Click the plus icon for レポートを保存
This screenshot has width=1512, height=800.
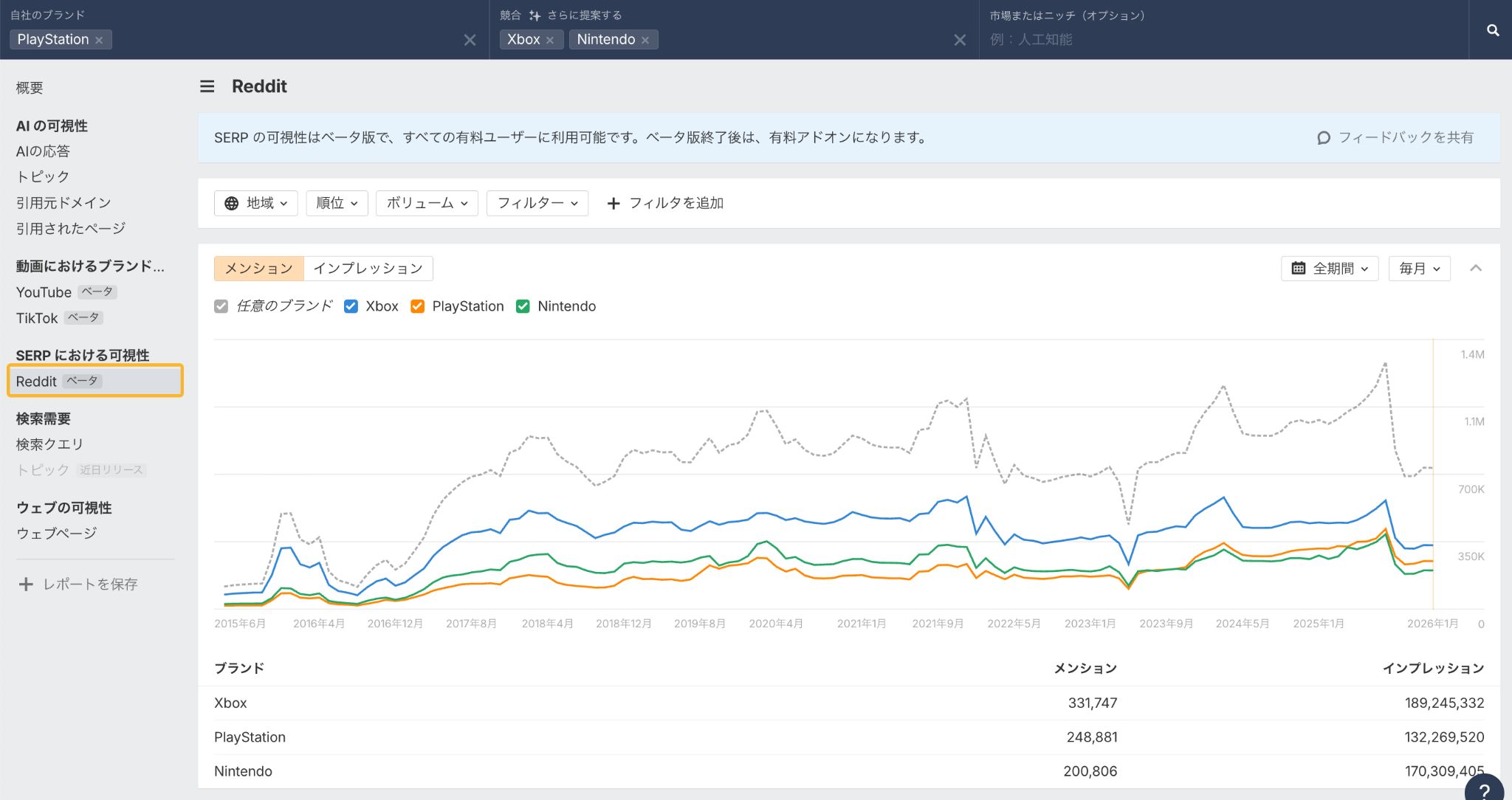tap(26, 585)
